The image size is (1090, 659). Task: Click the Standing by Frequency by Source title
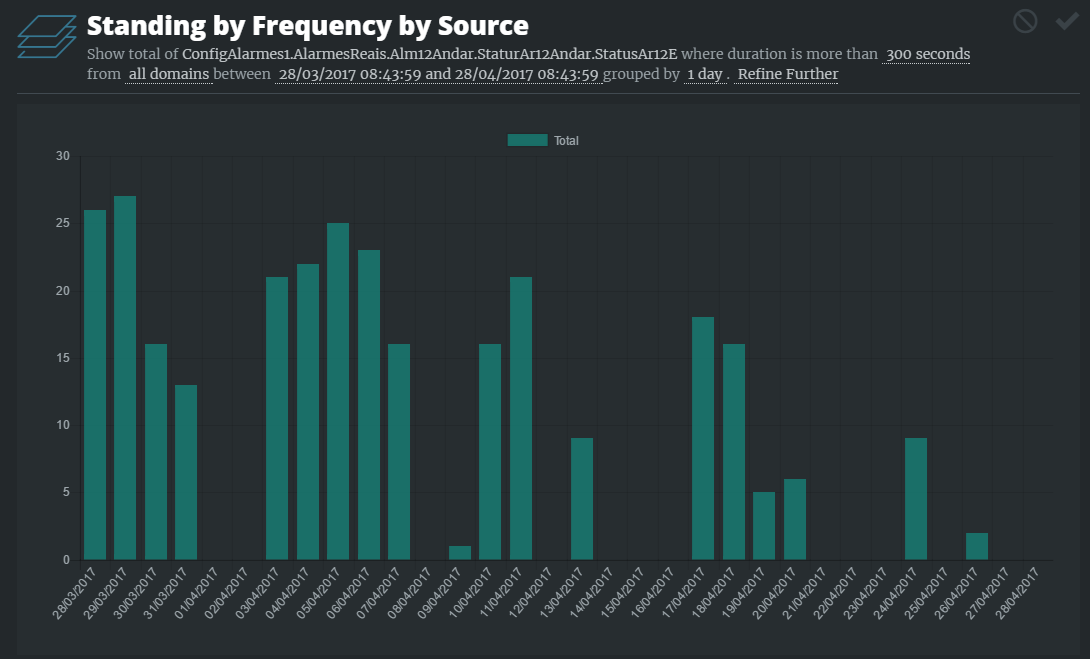click(308, 25)
